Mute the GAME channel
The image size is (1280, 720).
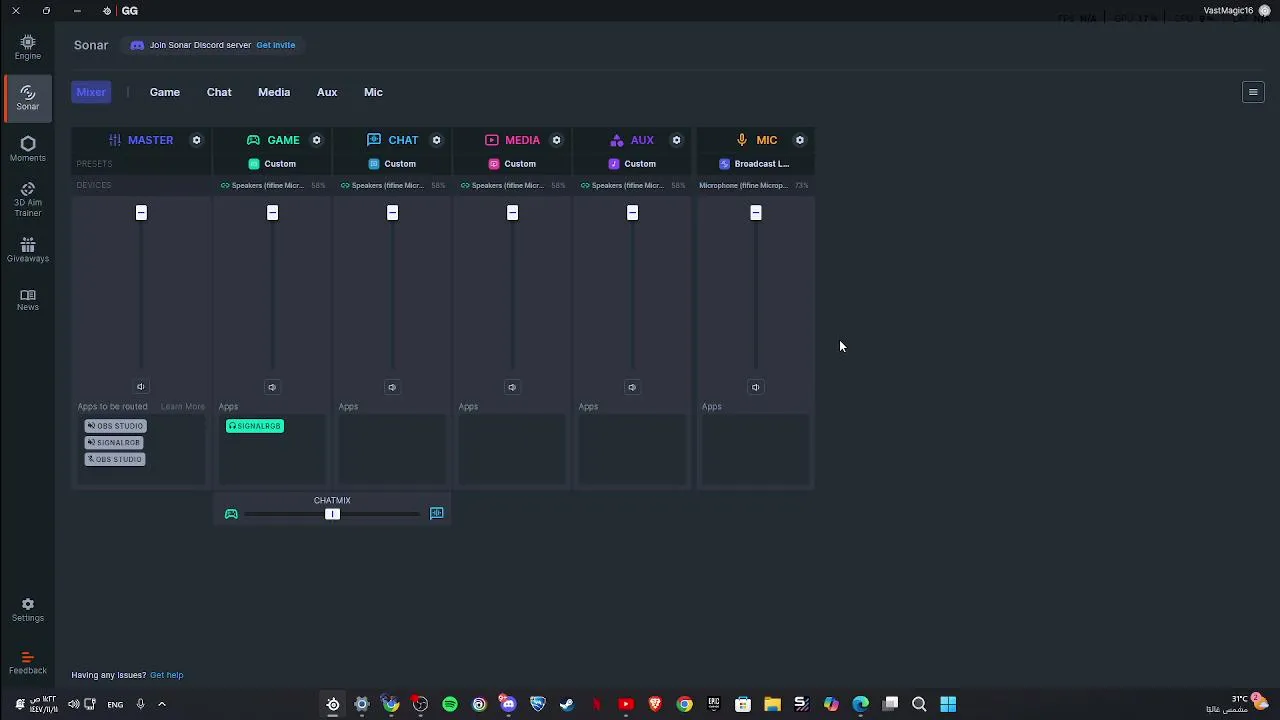coord(272,387)
